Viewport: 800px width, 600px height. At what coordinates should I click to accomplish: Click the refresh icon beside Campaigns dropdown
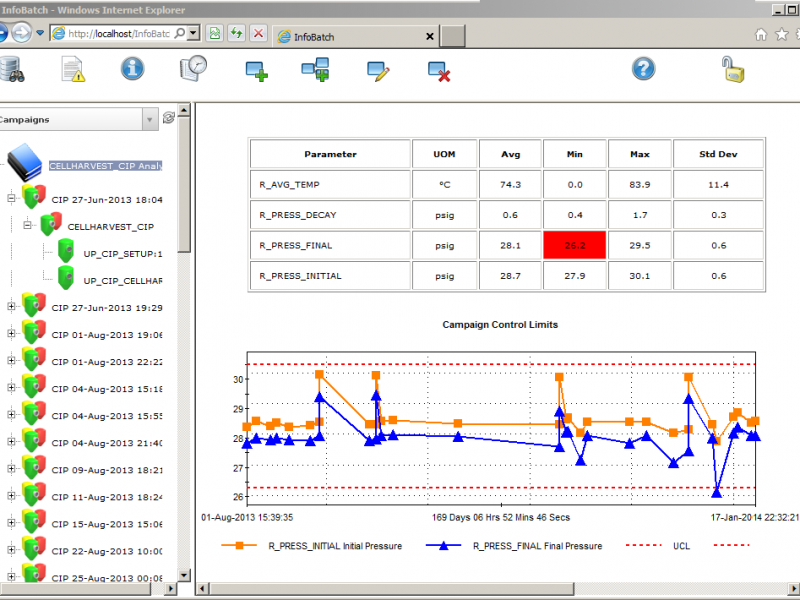point(168,118)
